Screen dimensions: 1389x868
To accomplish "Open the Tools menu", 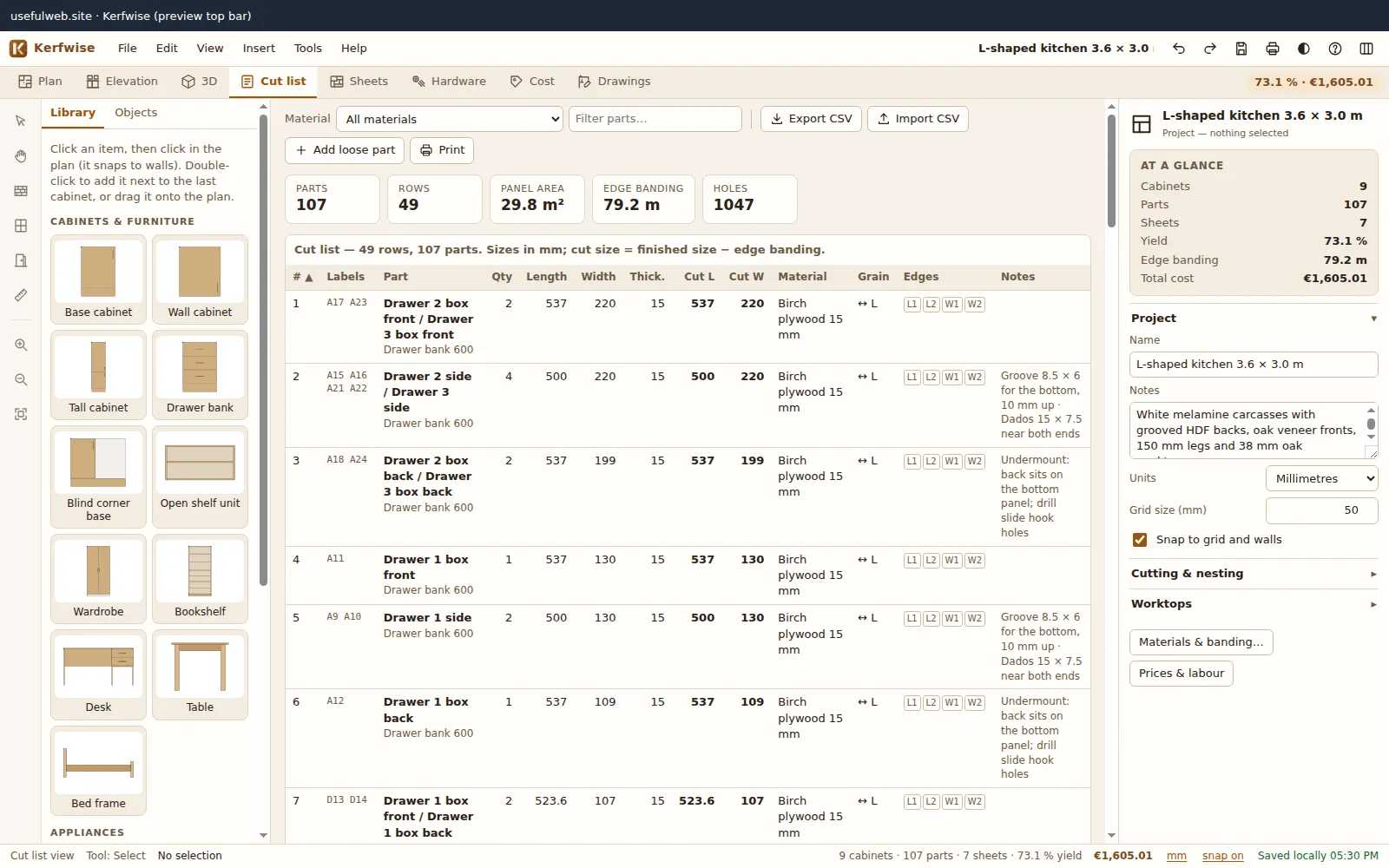I will 307,49.
